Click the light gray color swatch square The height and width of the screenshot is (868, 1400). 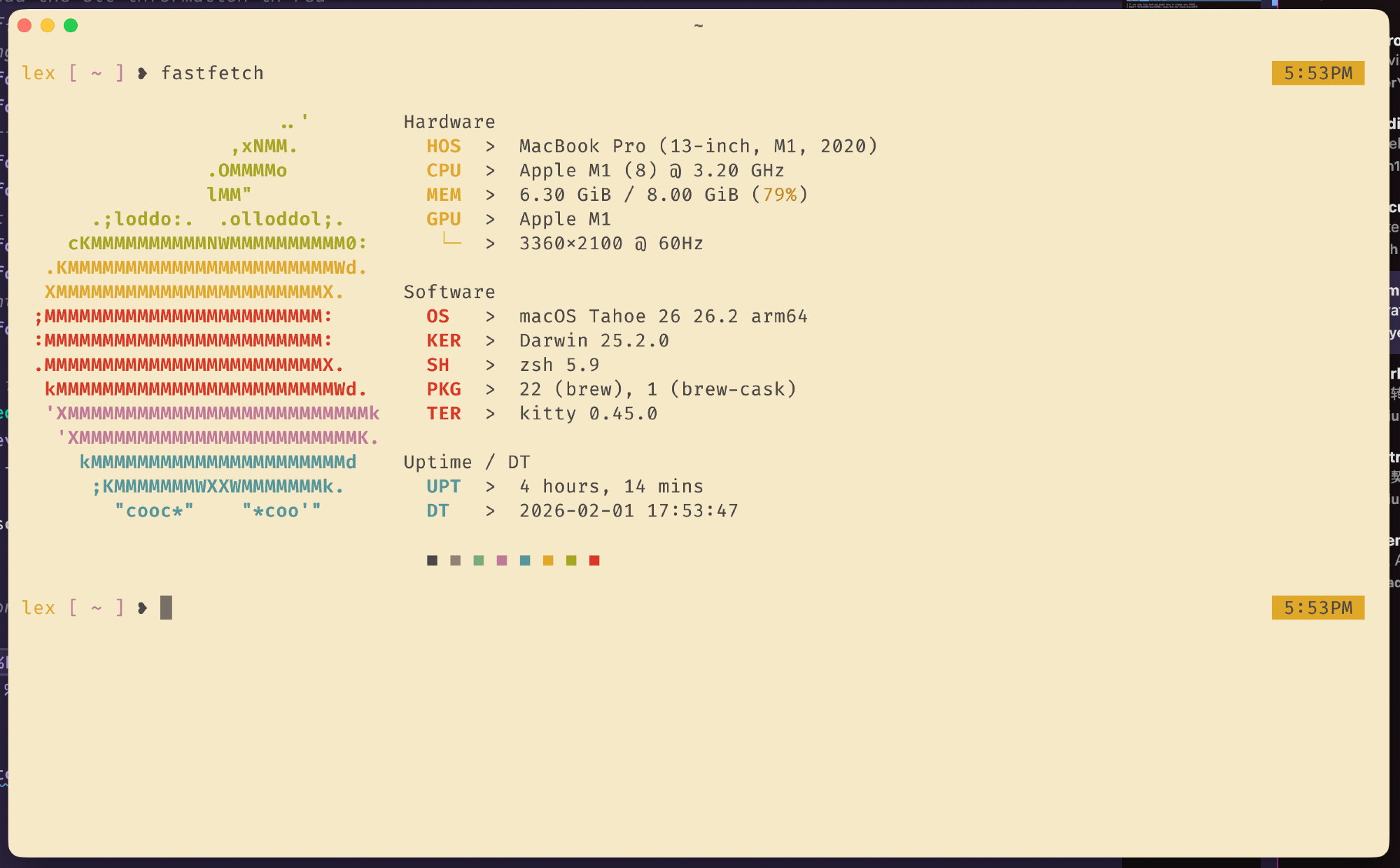pyautogui.click(x=456, y=560)
